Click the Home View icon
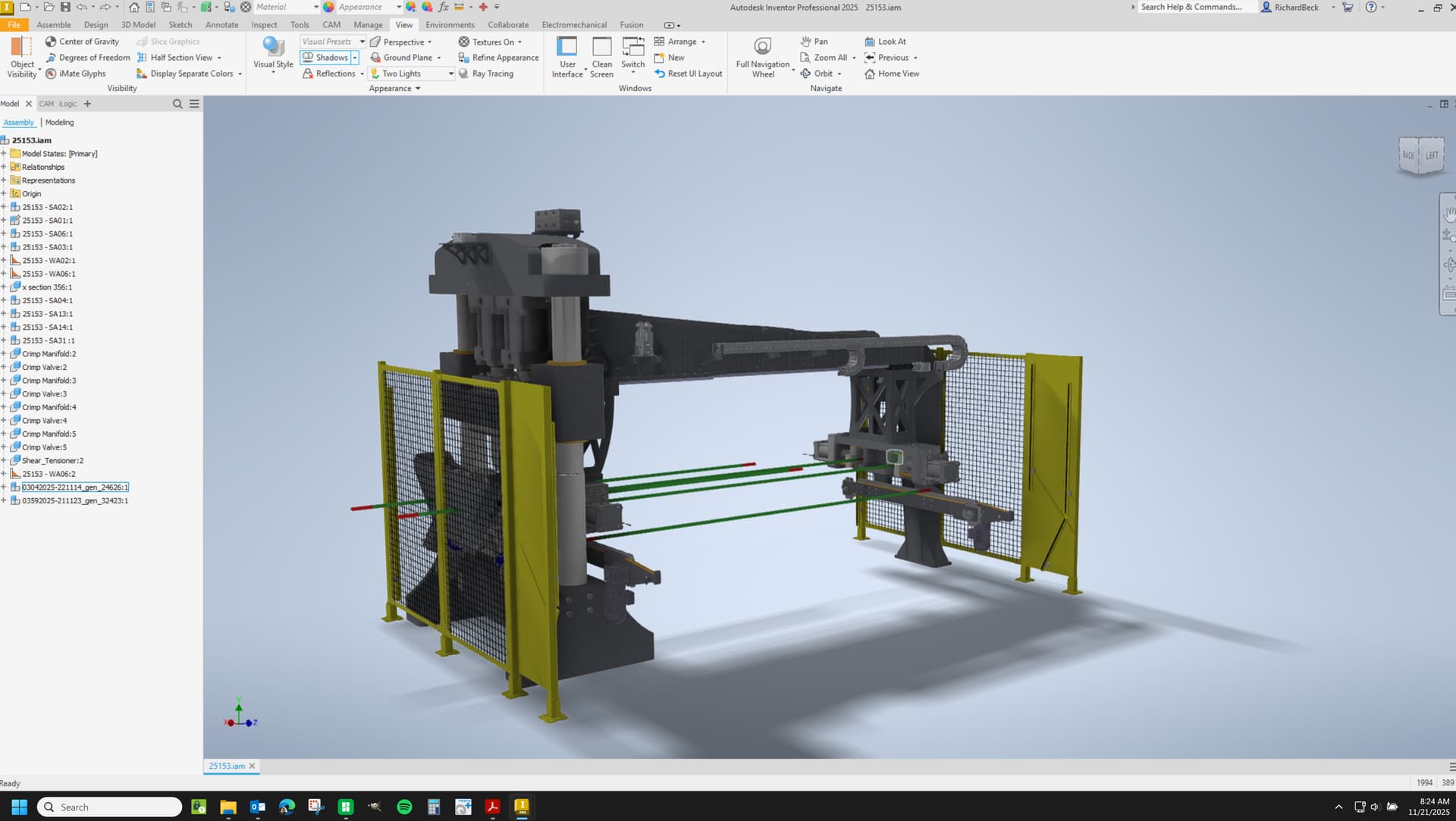1456x821 pixels. pos(870,74)
